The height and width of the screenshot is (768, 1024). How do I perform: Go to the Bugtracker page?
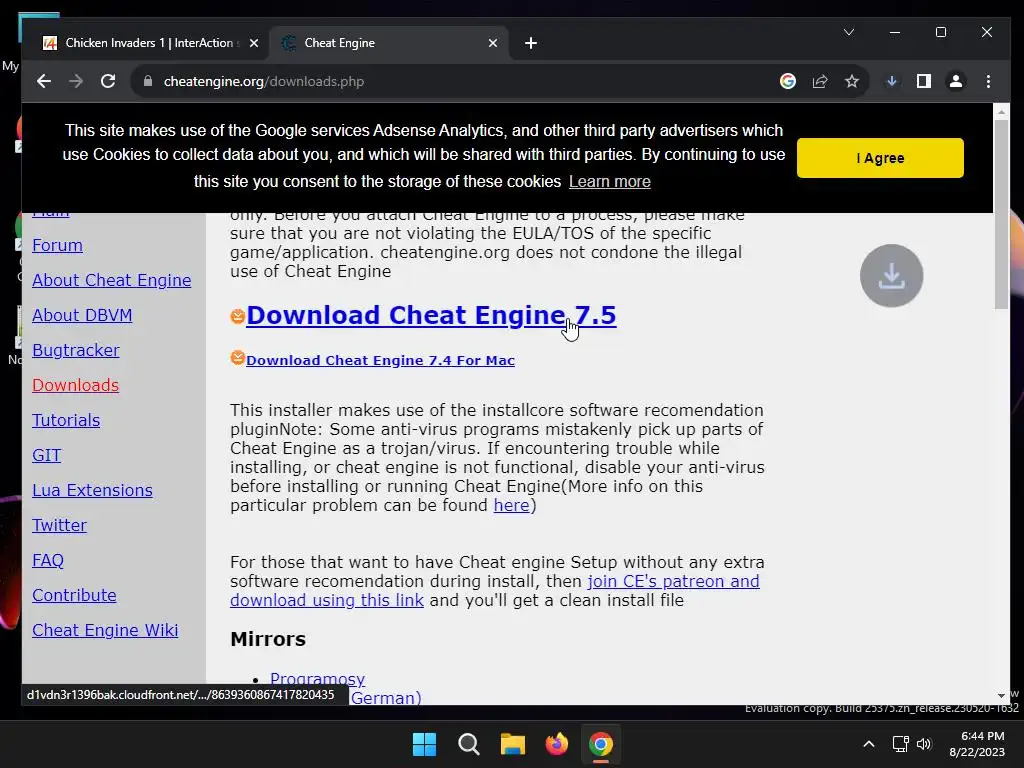click(76, 350)
